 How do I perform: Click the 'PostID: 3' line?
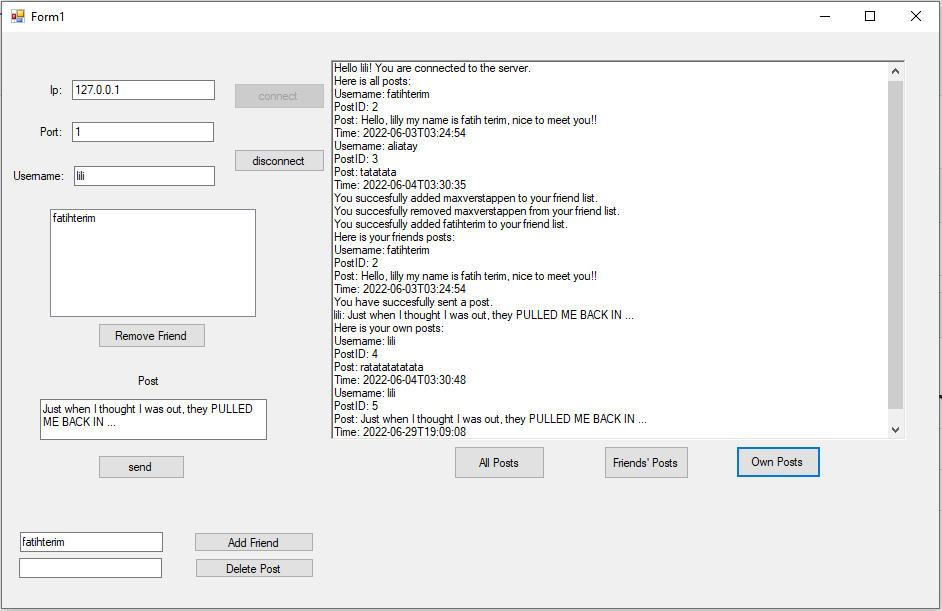pyautogui.click(x=356, y=159)
